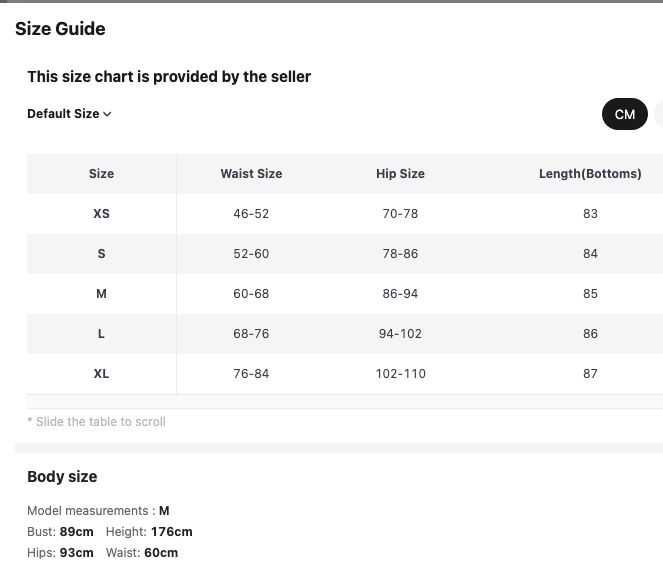
Task: Click the Length(Bottoms) column header
Action: tap(590, 174)
